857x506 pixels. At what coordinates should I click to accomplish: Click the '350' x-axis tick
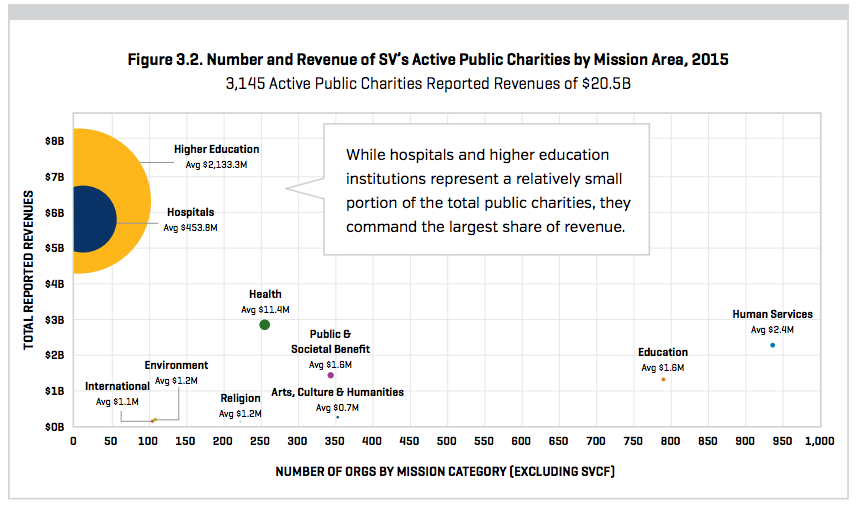[x=334, y=441]
